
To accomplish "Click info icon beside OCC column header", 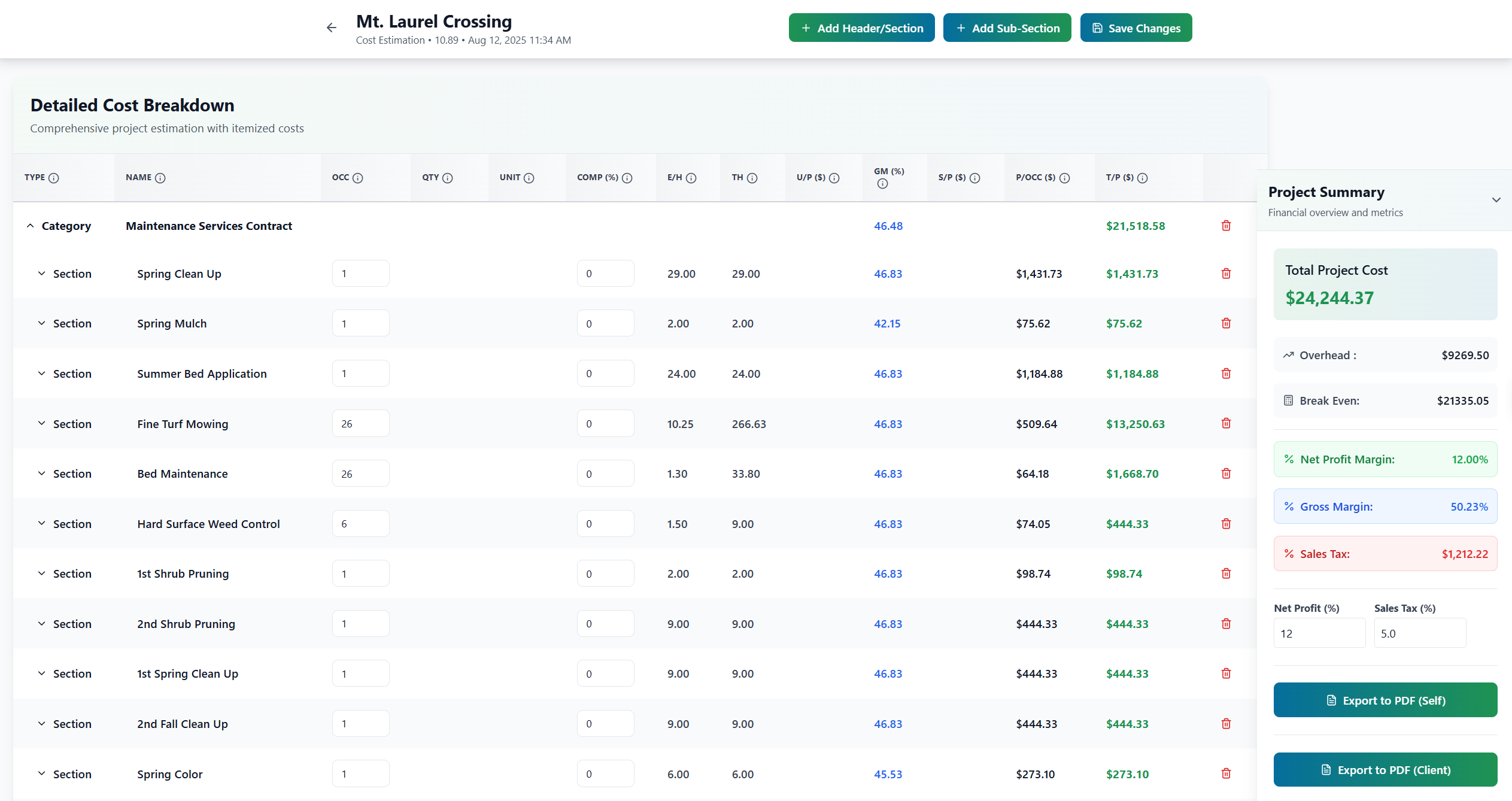I will tap(358, 178).
